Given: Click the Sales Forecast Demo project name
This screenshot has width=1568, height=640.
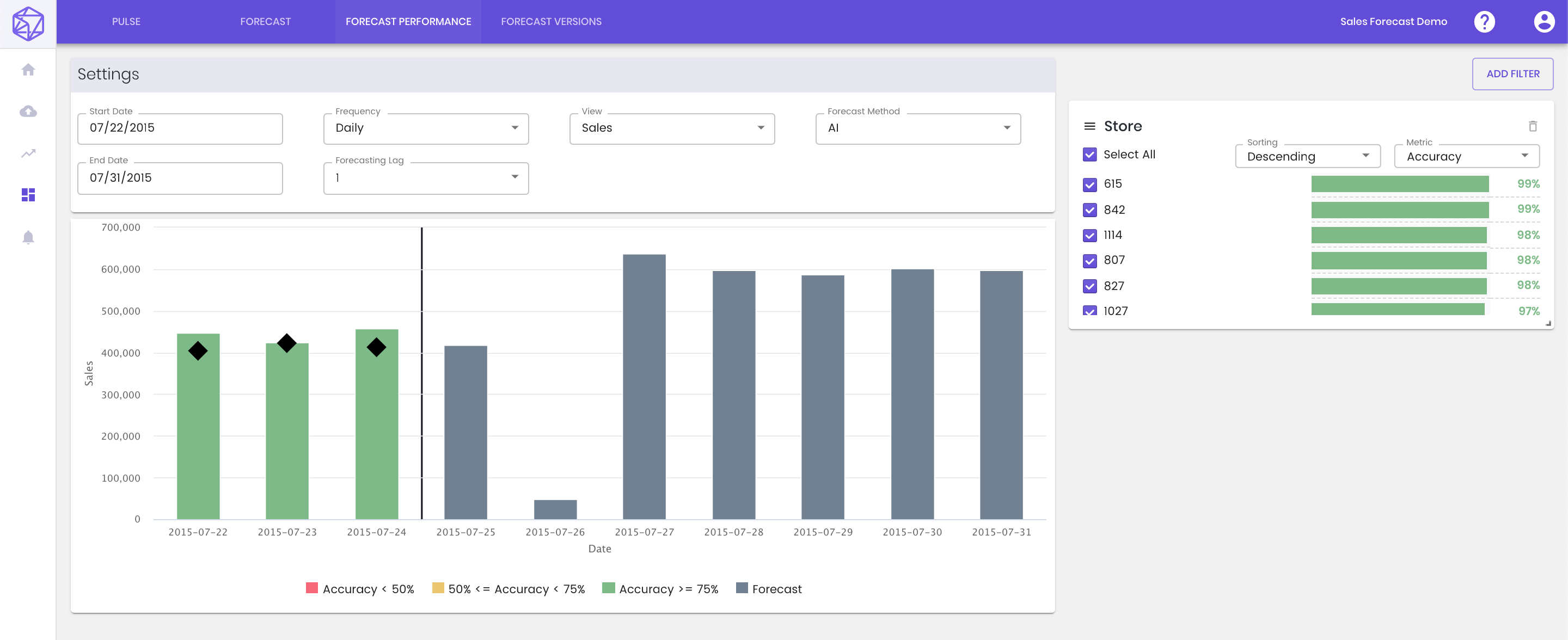Looking at the screenshot, I should [x=1393, y=22].
